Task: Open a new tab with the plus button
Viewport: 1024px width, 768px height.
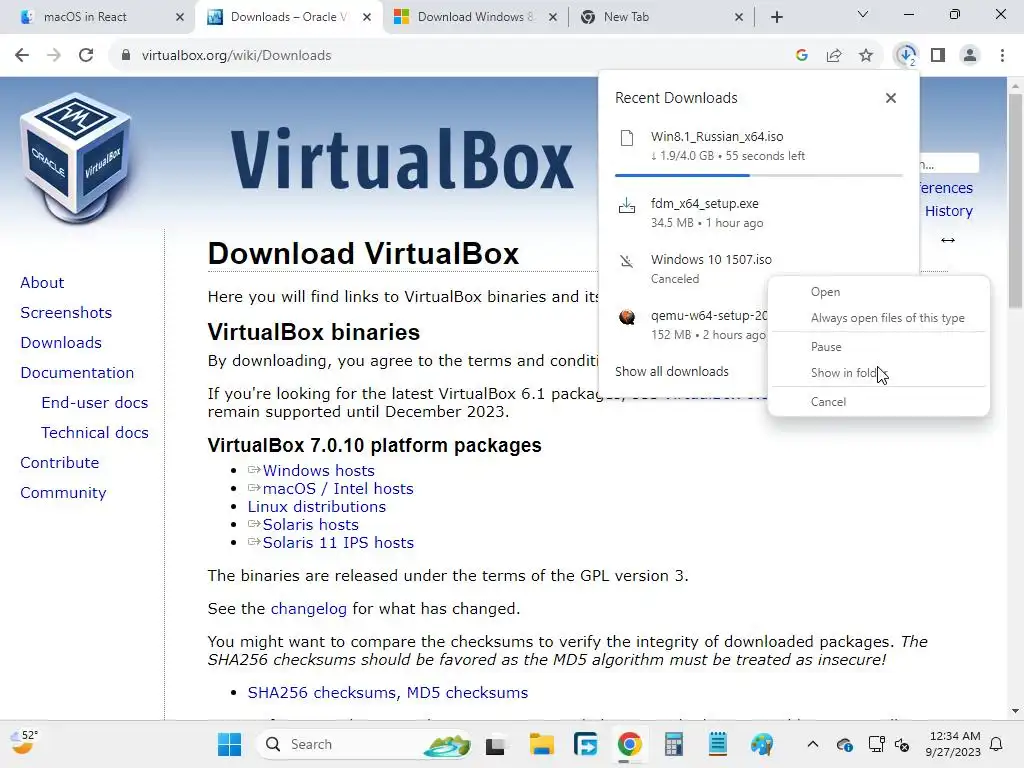Action: pyautogui.click(x=776, y=17)
